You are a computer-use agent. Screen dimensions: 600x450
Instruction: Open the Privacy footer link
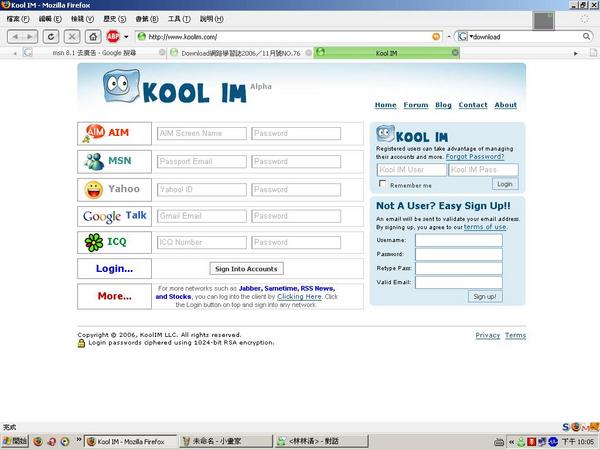click(488, 335)
